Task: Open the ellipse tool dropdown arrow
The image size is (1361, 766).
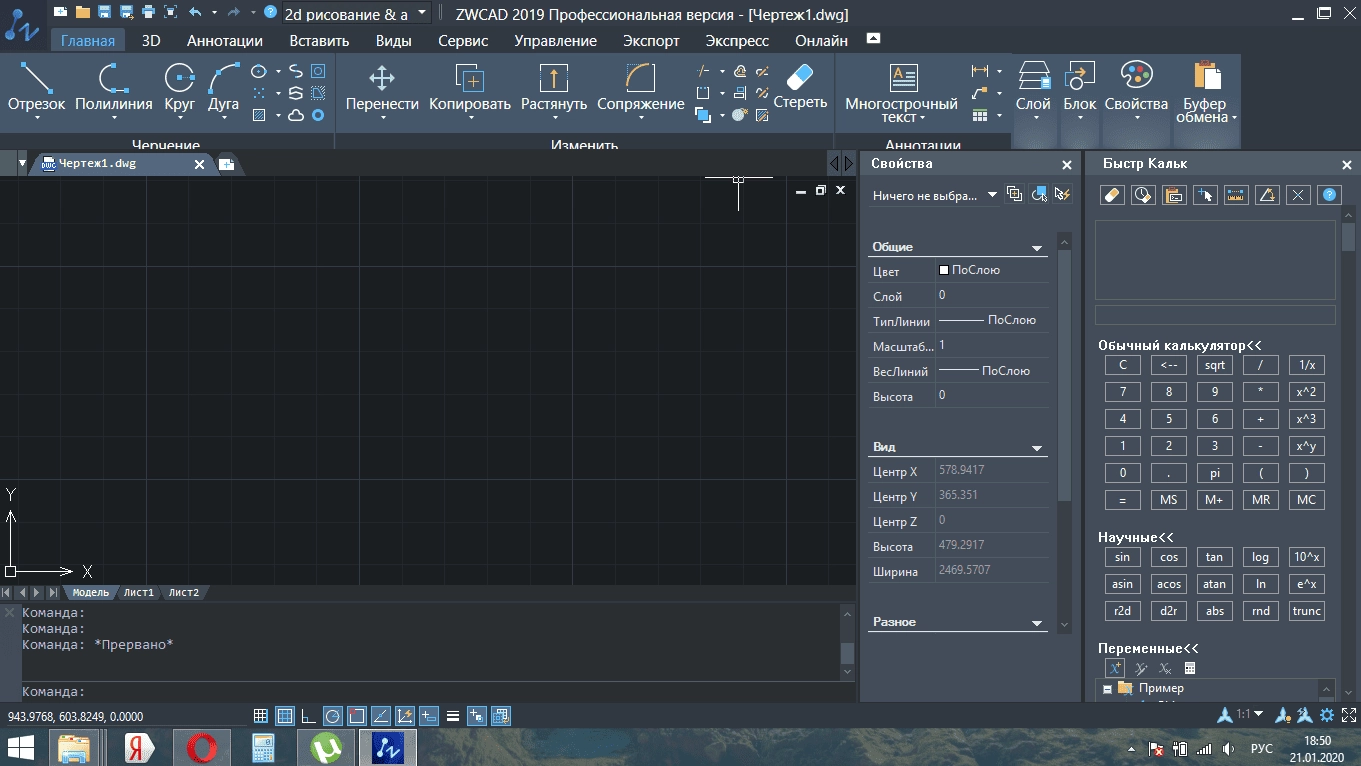Action: click(x=276, y=72)
